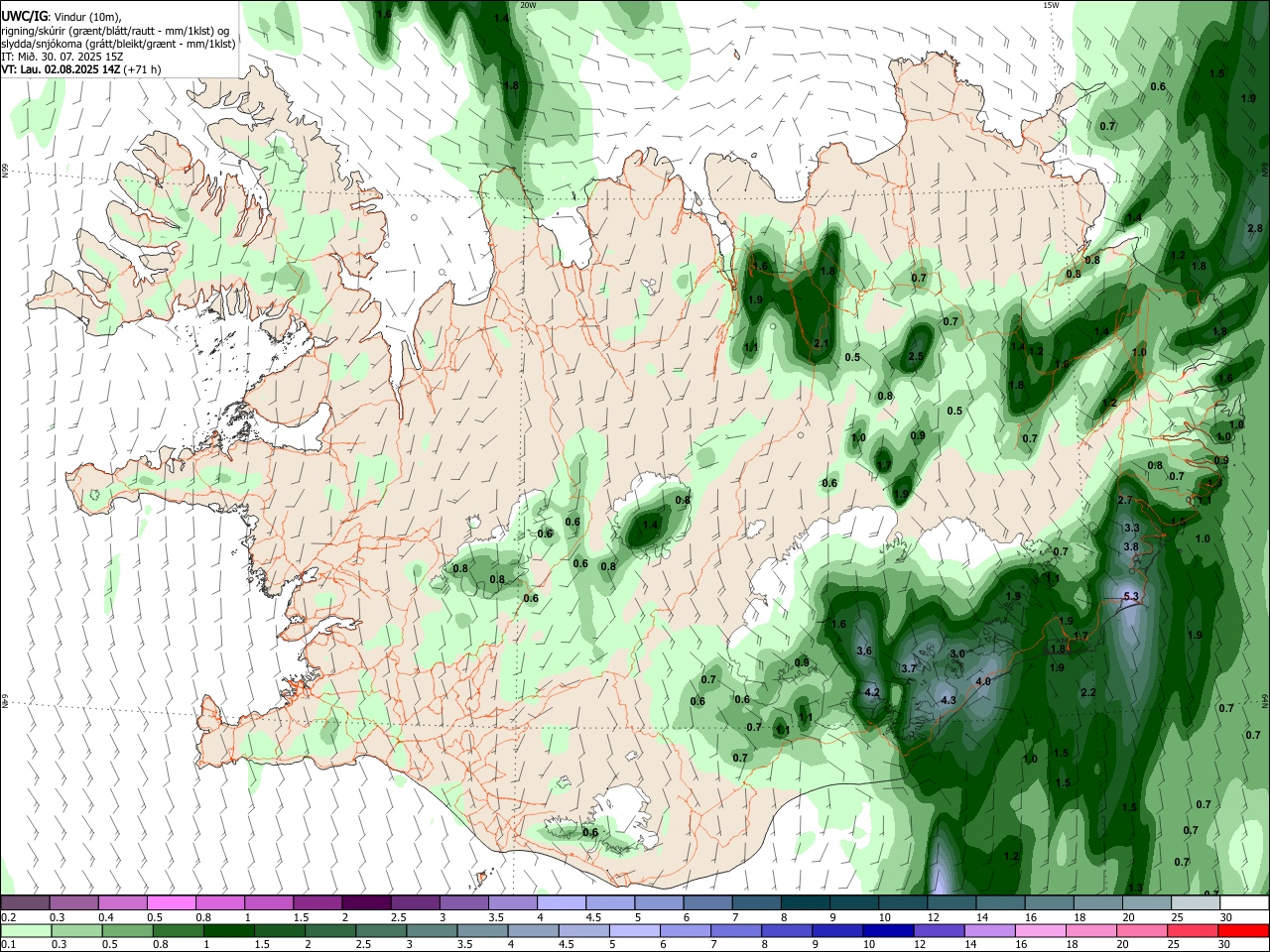Click the 2.5 rainfall value on the map
The width and height of the screenshot is (1270, 952).
pyautogui.click(x=916, y=357)
